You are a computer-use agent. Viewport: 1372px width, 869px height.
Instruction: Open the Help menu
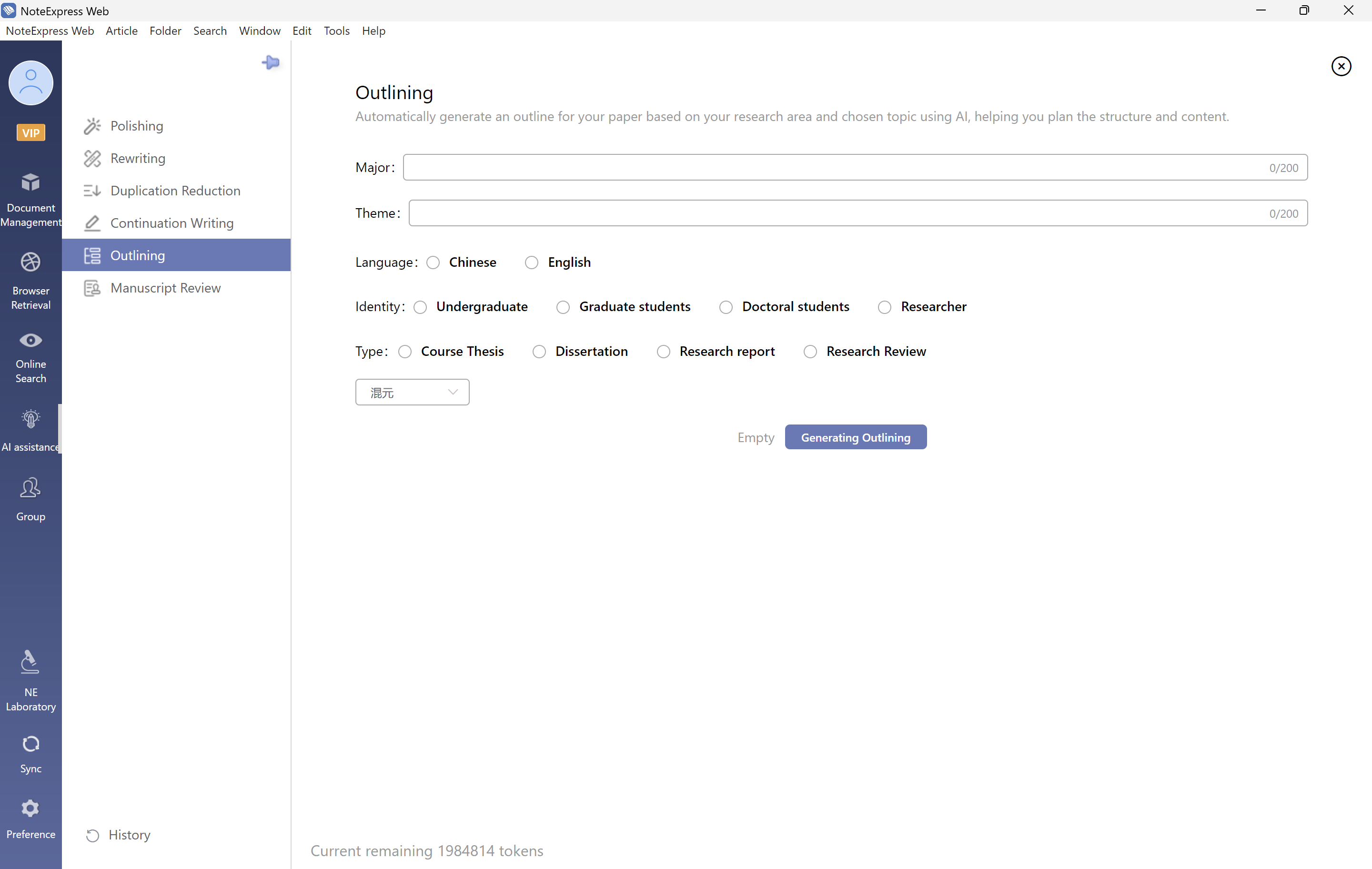373,31
